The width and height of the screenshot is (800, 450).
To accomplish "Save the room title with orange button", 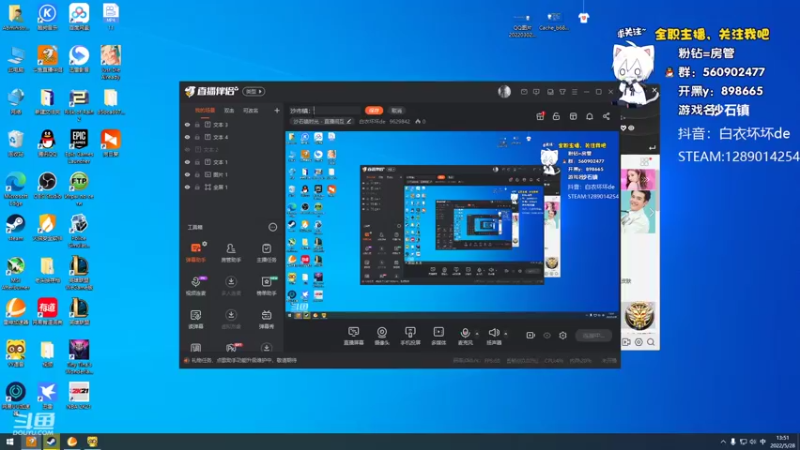I will coord(374,110).
